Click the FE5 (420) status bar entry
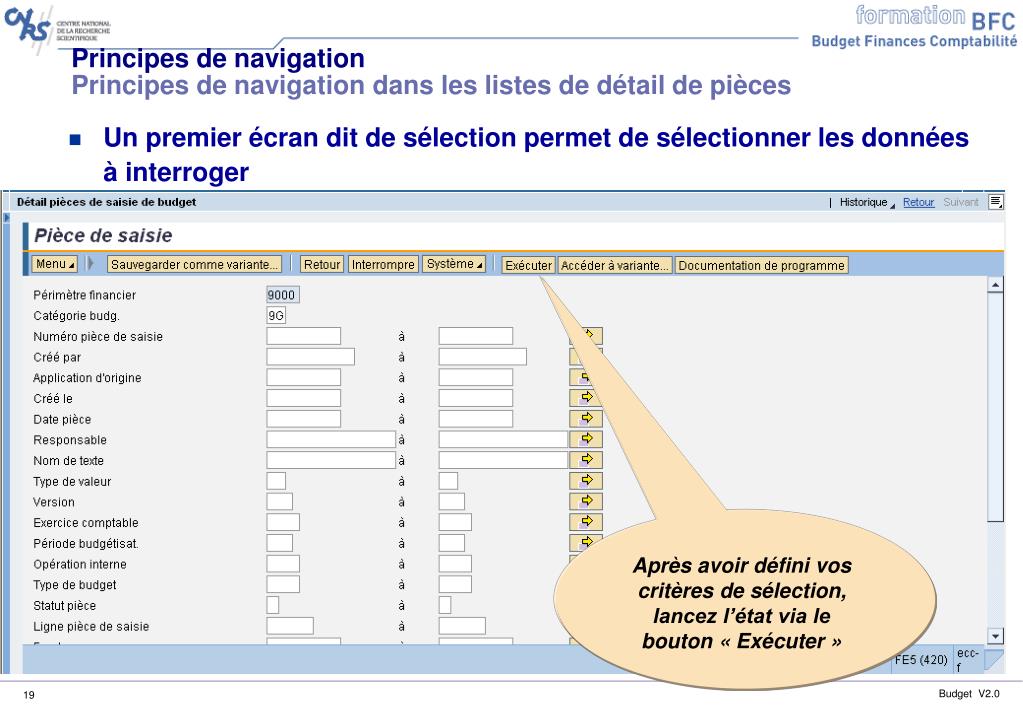The width and height of the screenshot is (1023, 708). coord(921,660)
